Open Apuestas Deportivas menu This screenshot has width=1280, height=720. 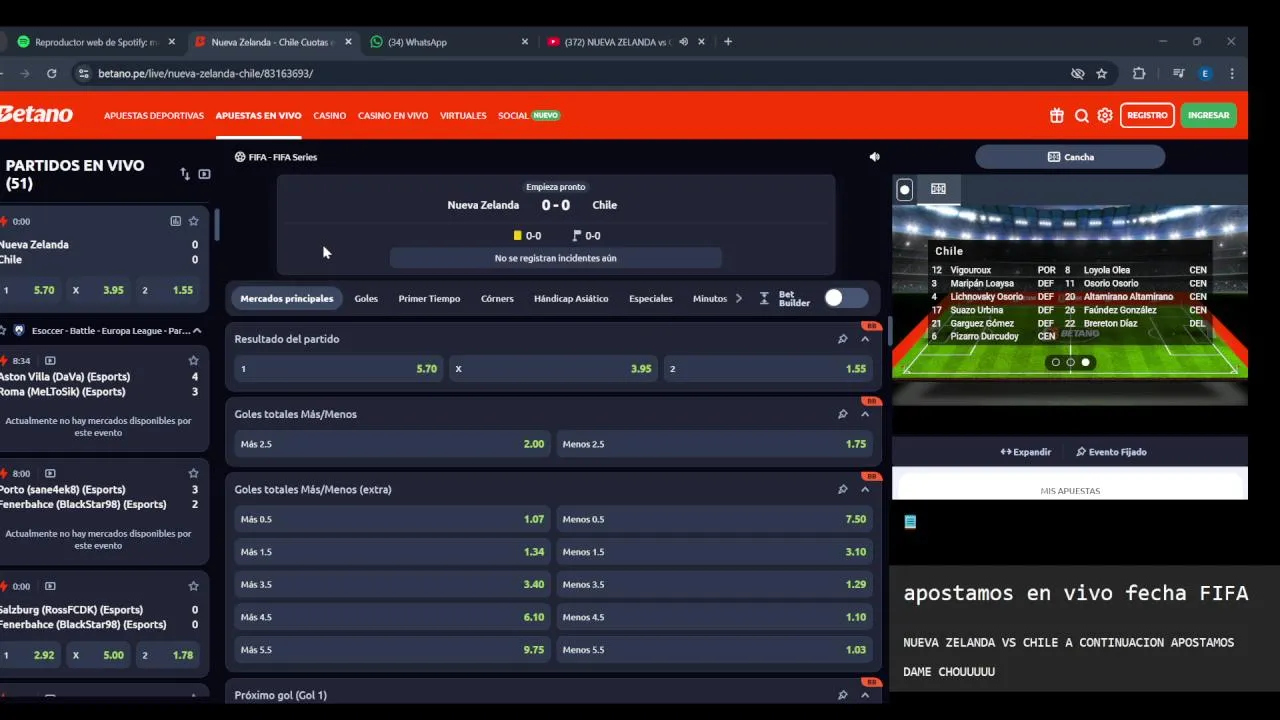click(154, 116)
